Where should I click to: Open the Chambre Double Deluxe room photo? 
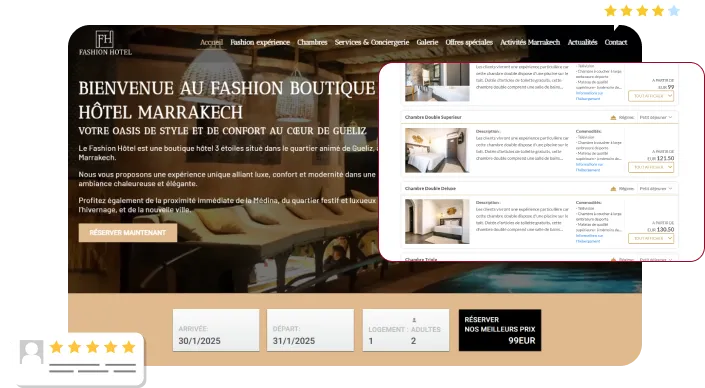pos(437,222)
